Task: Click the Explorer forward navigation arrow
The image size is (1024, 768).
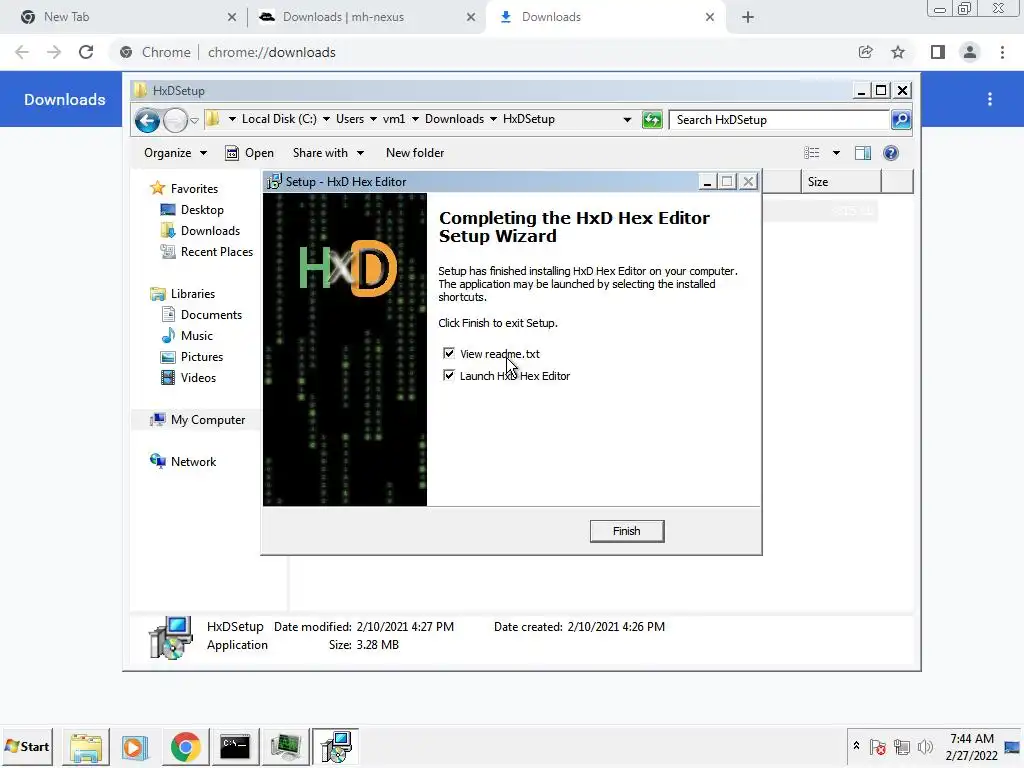Action: pyautogui.click(x=175, y=120)
